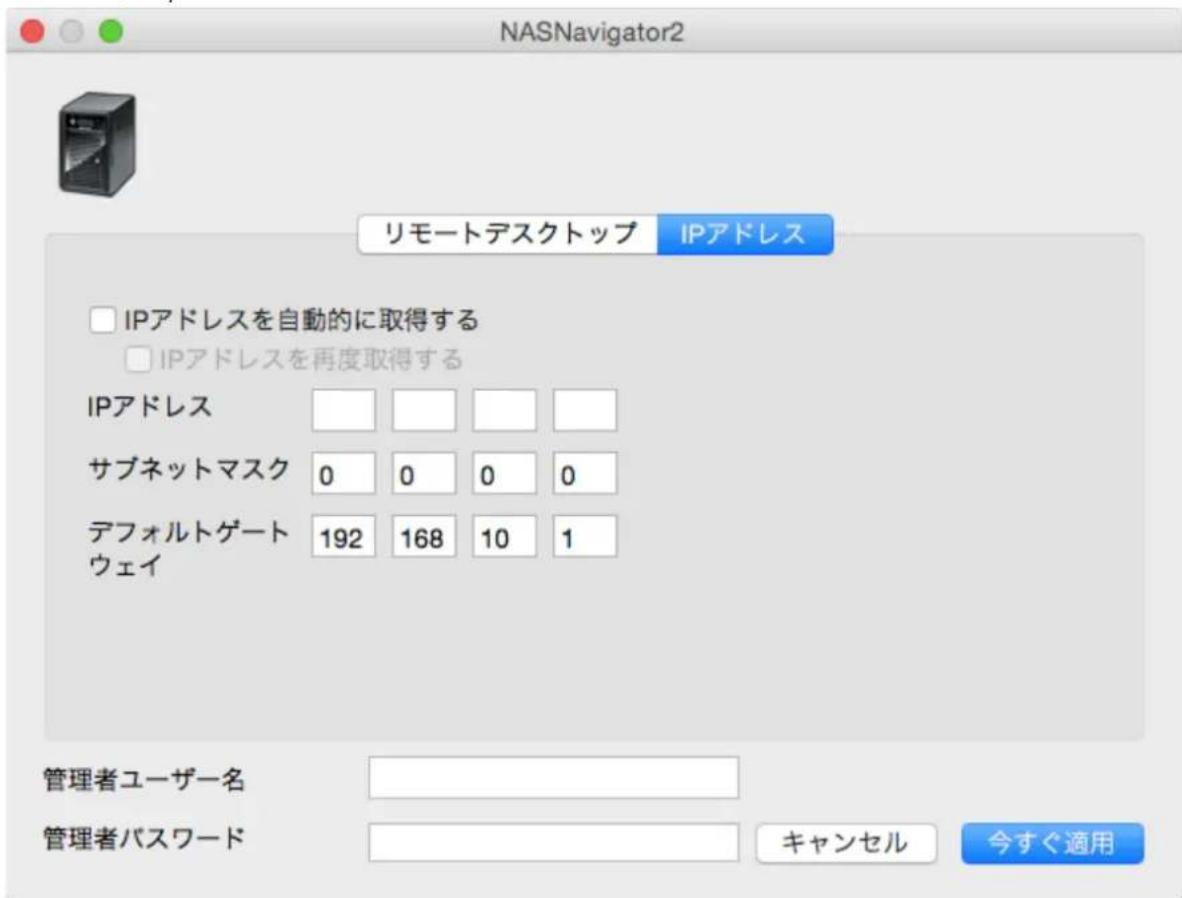
Task: Apply settings with 今すぐ適用 button
Action: (x=1052, y=842)
